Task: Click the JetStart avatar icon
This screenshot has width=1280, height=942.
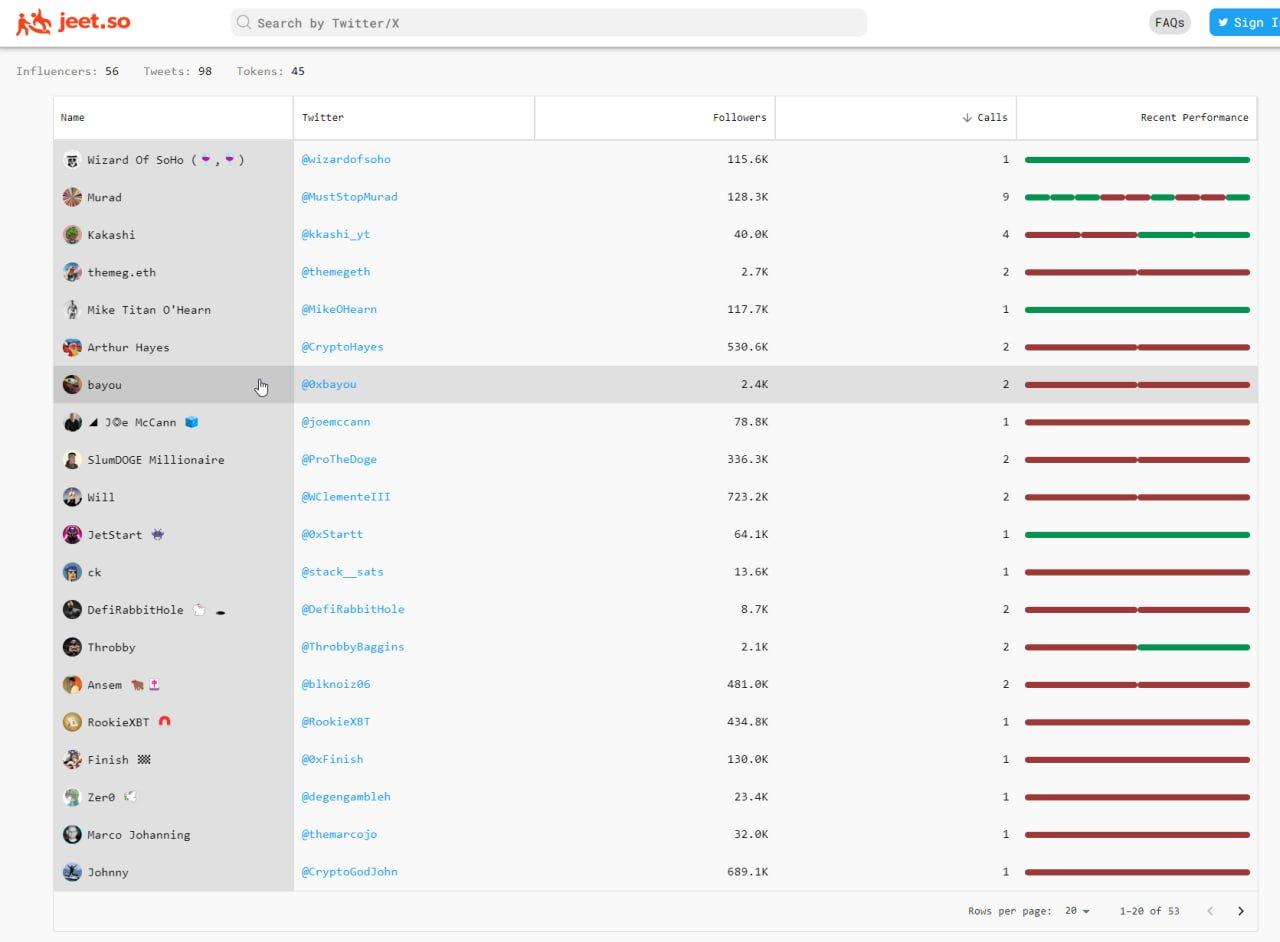Action: pos(72,535)
